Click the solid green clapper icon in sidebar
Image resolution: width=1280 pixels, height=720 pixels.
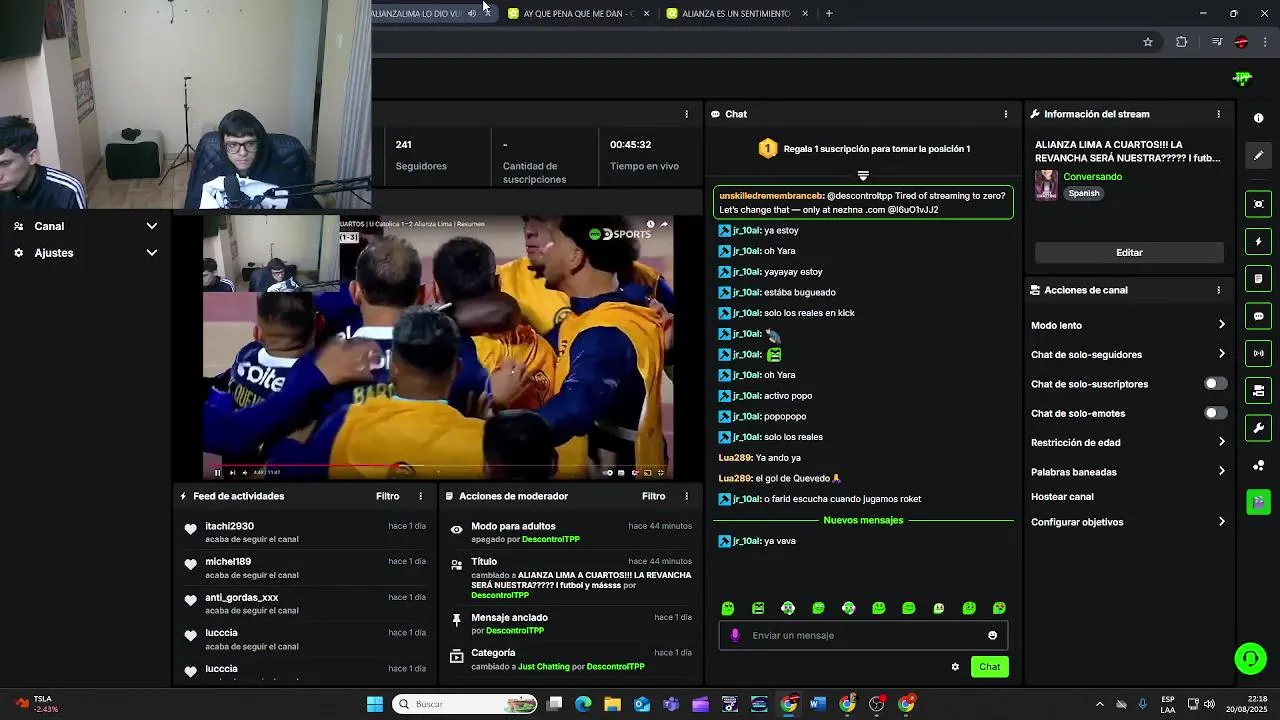point(1258,502)
